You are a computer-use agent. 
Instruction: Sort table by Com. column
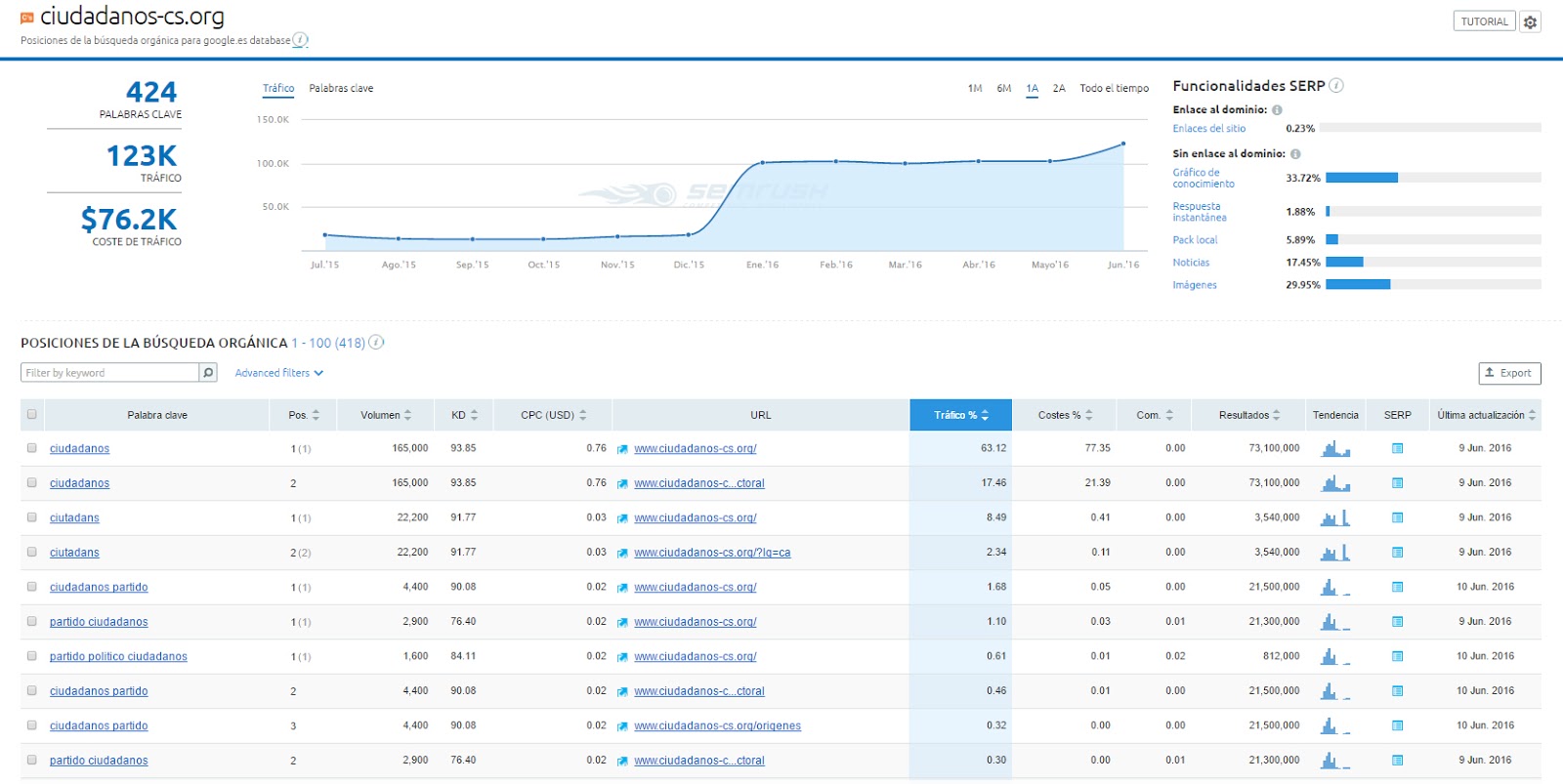(x=1155, y=415)
